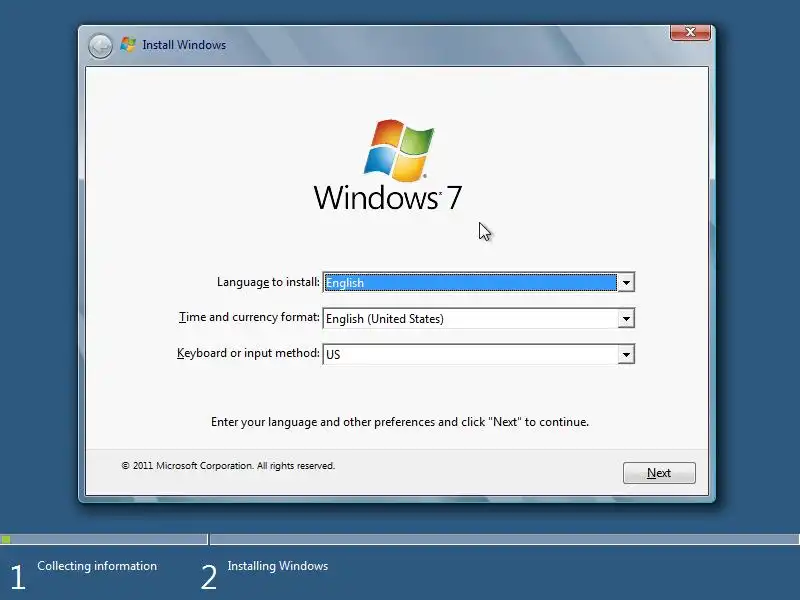This screenshot has height=600, width=800.
Task: Select the highlighted English language field
Action: point(470,282)
